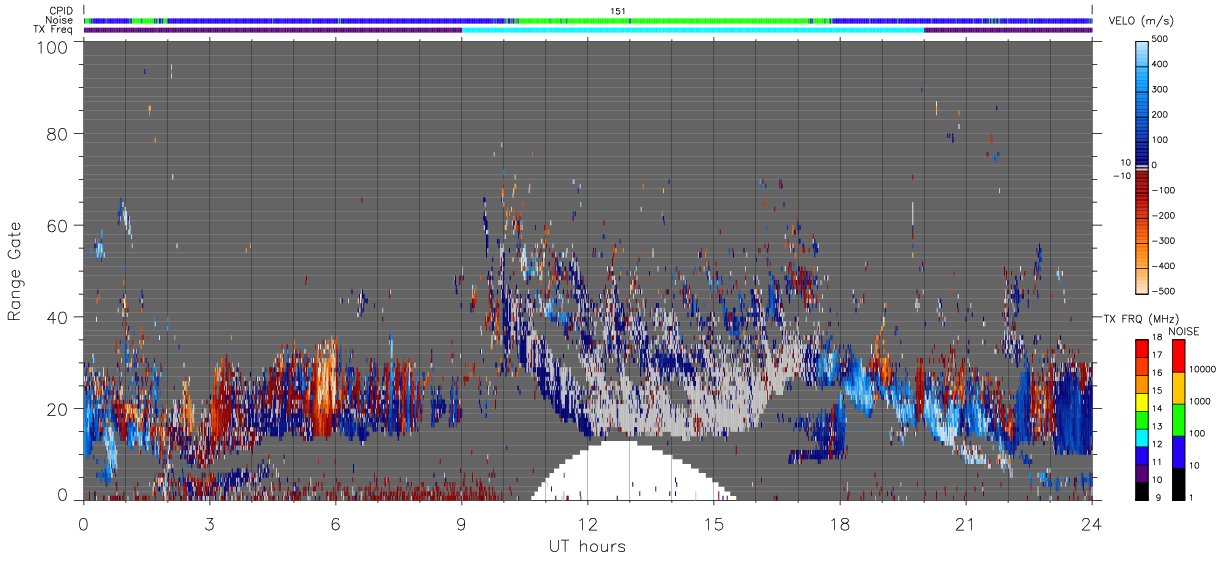This screenshot has height=567, width=1228.
Task: Click the CPID label at top left
Action: [x=62, y=10]
